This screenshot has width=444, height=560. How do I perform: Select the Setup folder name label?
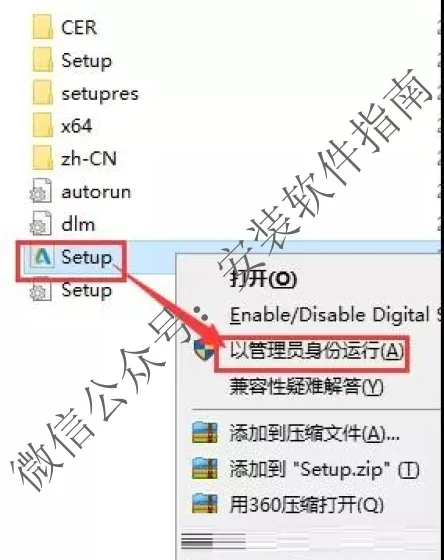(x=86, y=61)
